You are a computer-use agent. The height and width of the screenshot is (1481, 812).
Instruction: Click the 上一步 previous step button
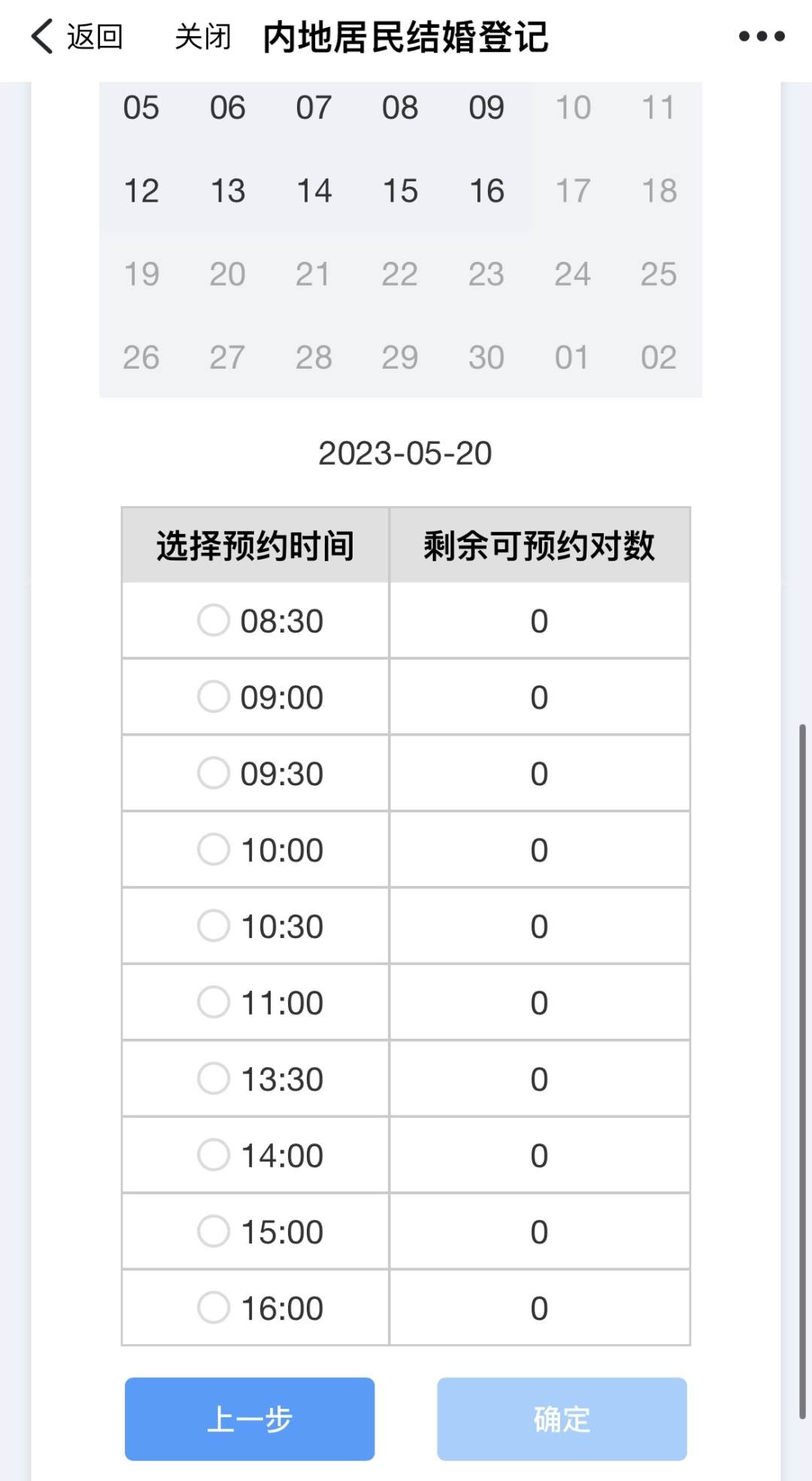(250, 1419)
